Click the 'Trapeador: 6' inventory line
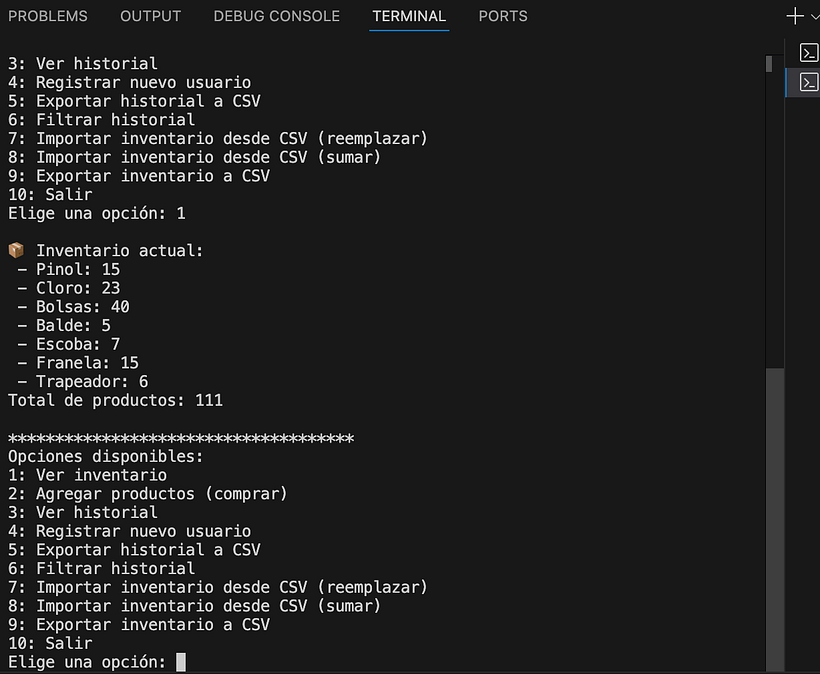This screenshot has width=820, height=674. point(83,382)
